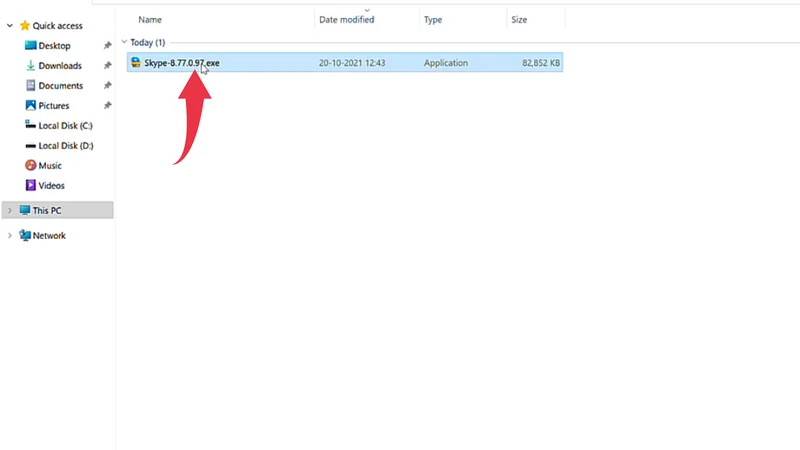Collapse the Today (1) group
This screenshot has width=800, height=450.
(x=124, y=43)
